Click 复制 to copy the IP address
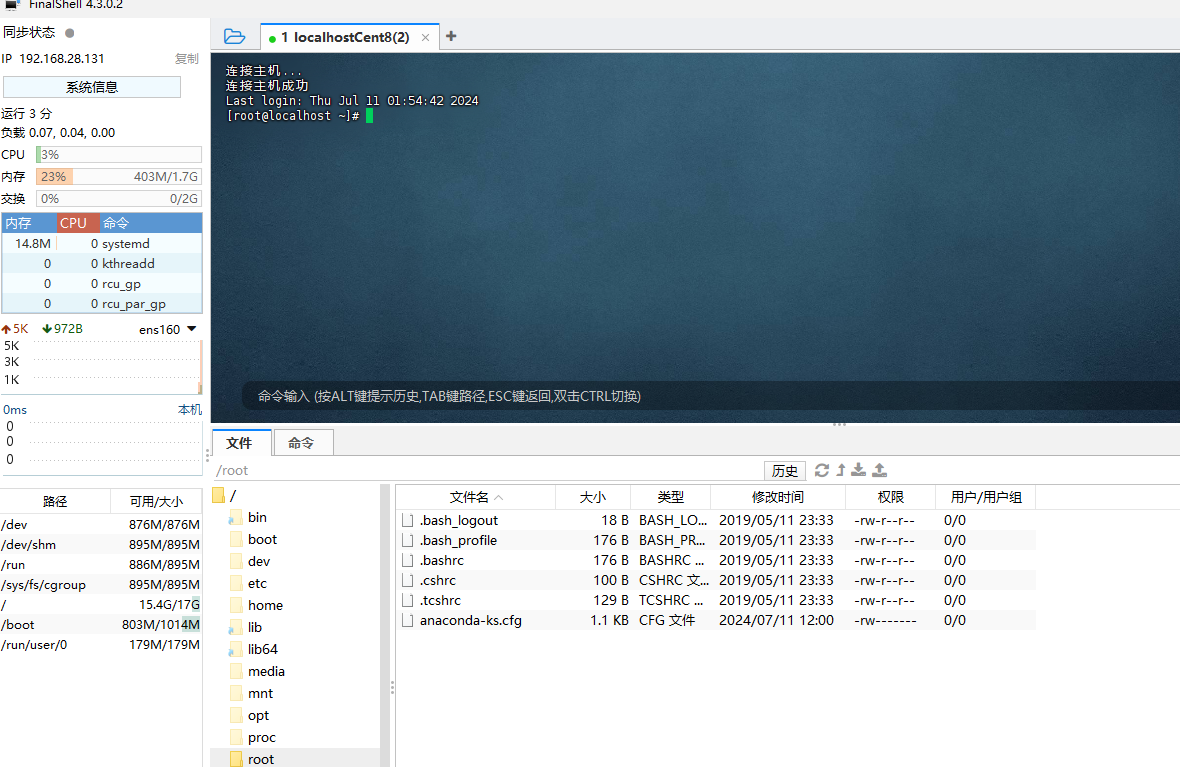Screen dimensions: 1180x767 186,59
